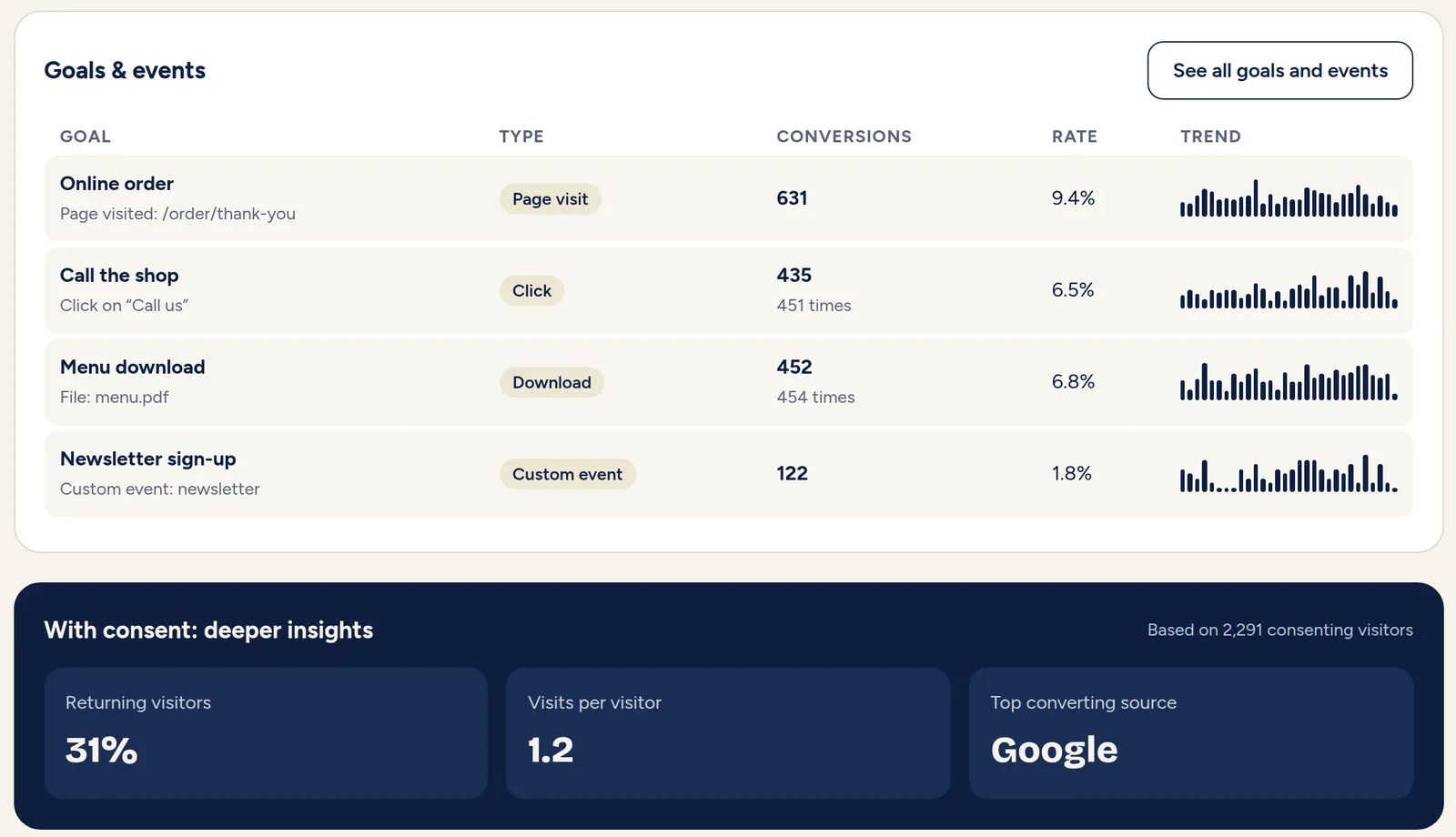The width and height of the screenshot is (1456, 837).
Task: Click the RATE column header
Action: point(1075,136)
